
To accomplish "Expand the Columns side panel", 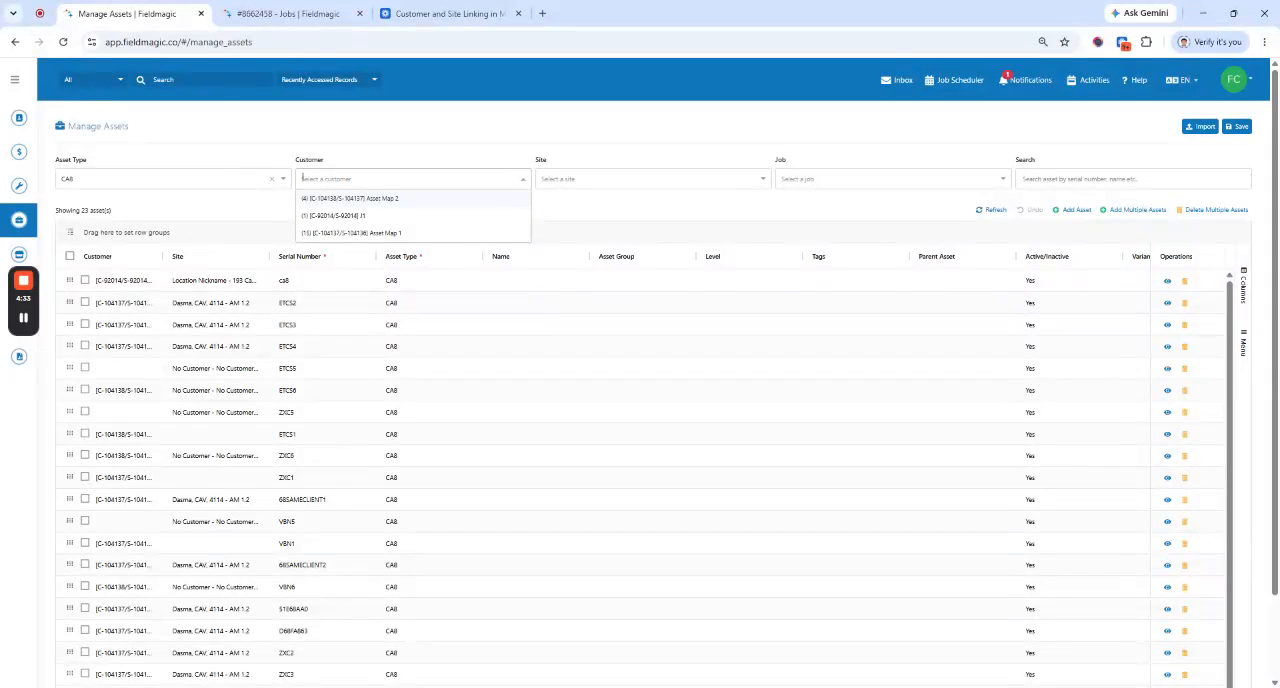I will (x=1243, y=285).
